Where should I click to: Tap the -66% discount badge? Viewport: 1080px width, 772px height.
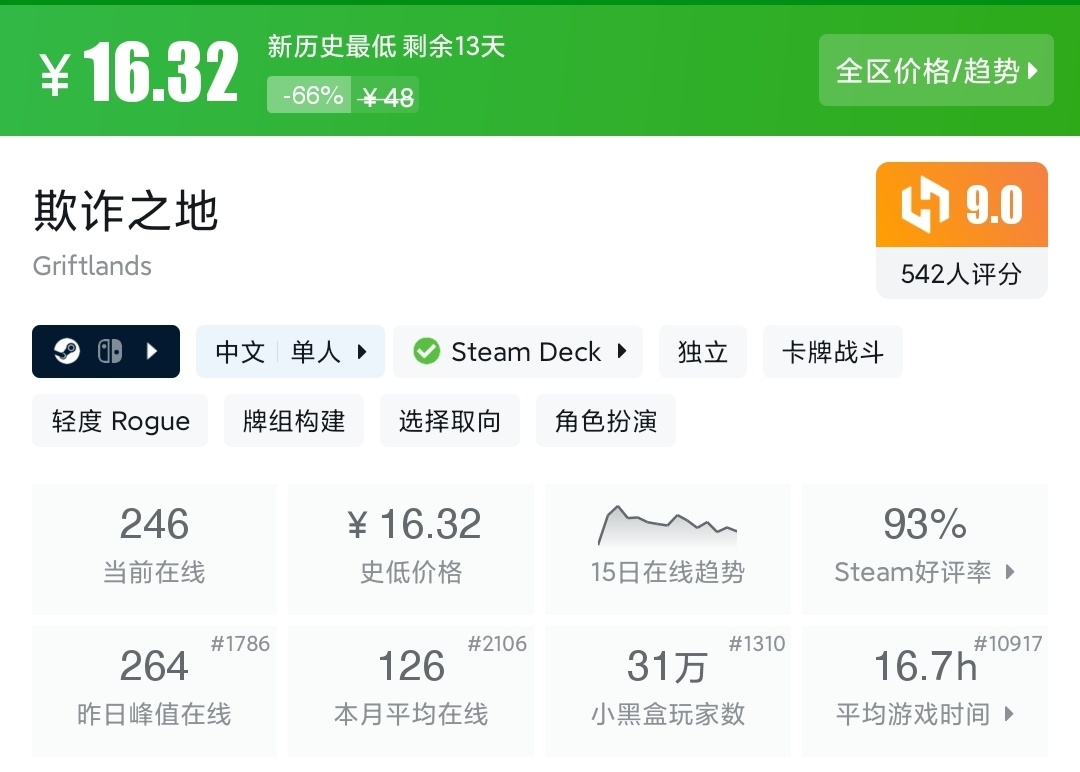coord(312,96)
